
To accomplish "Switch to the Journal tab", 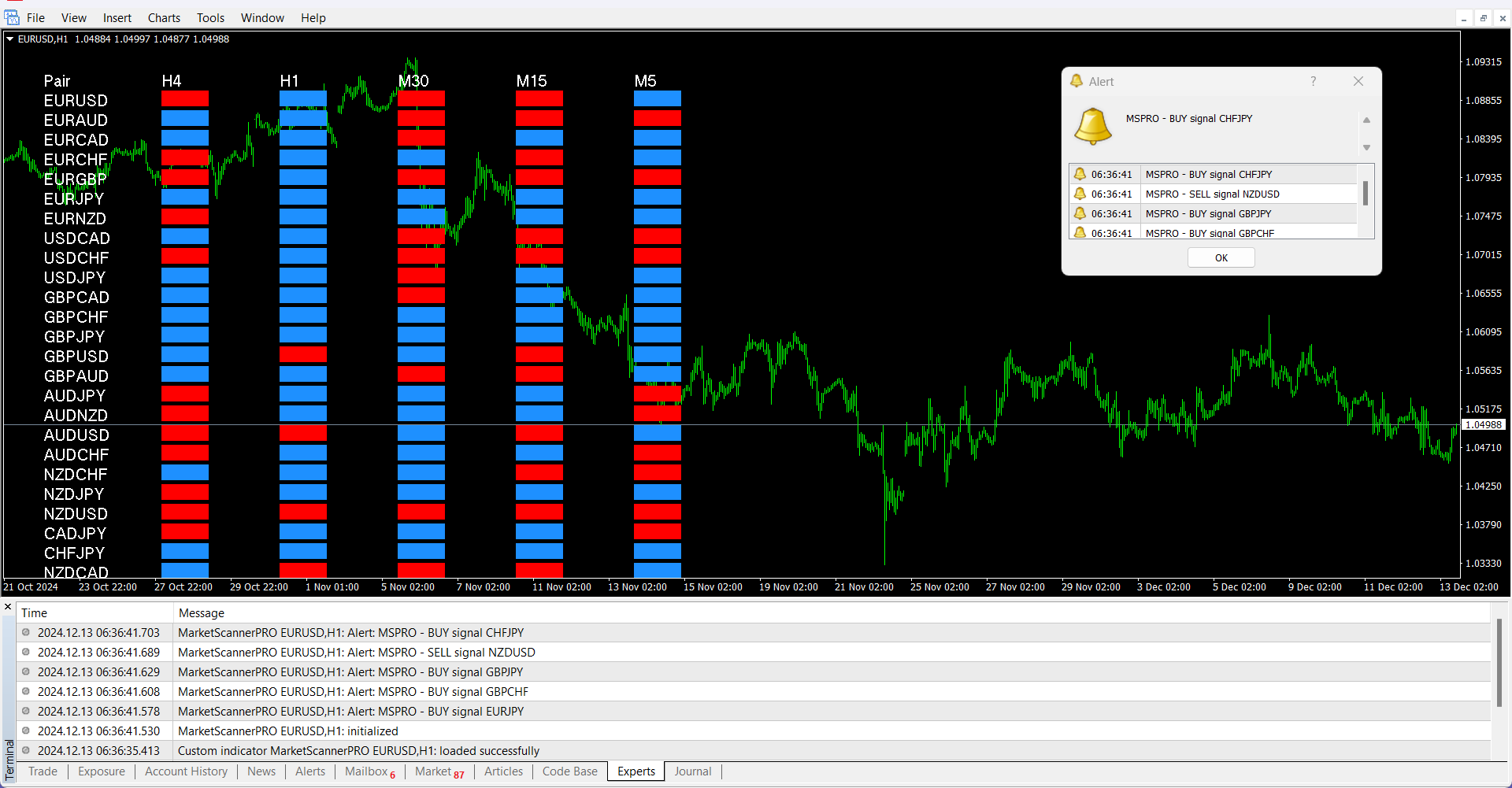I will [692, 771].
